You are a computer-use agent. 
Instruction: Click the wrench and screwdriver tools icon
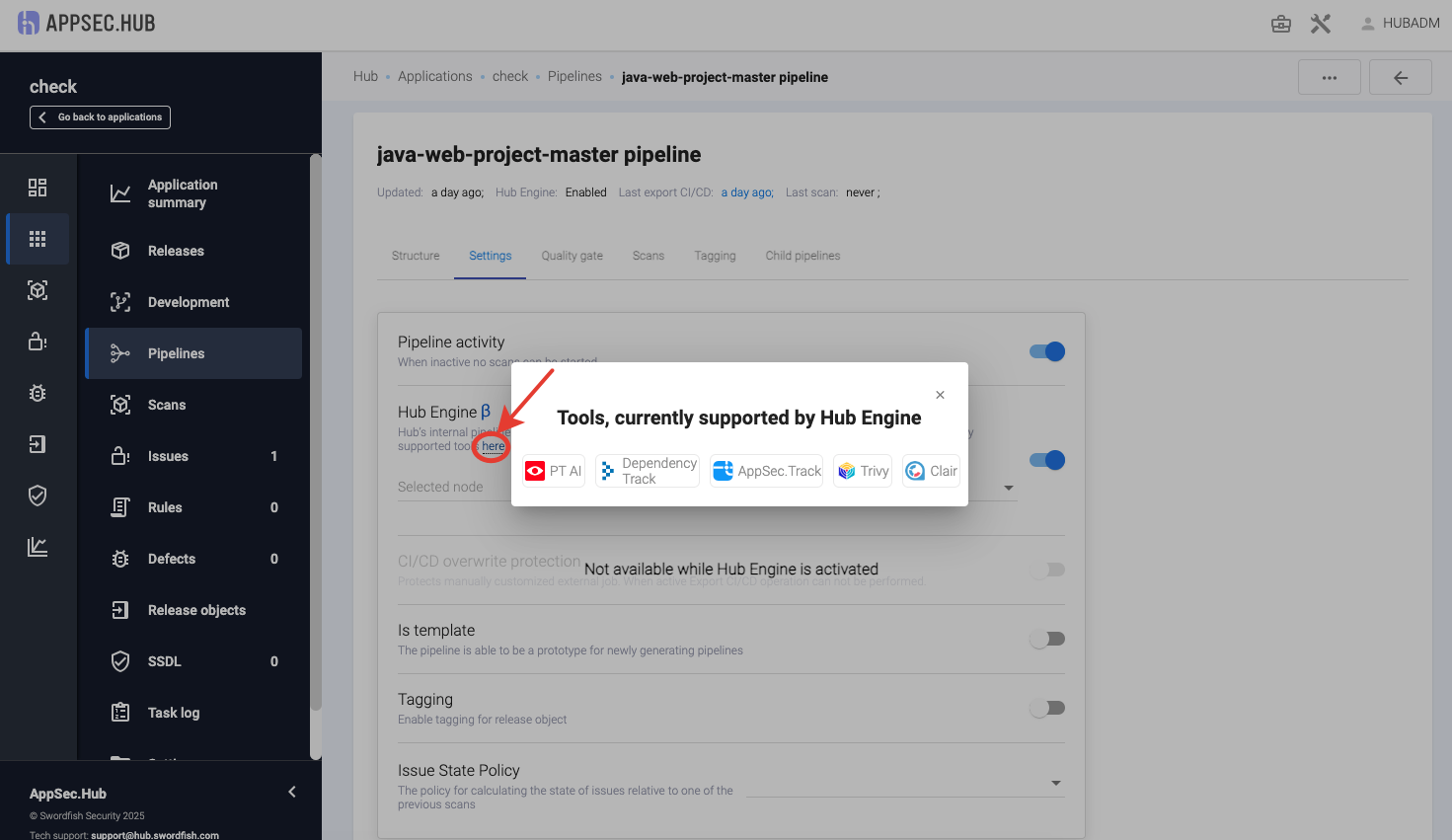pos(1321,24)
